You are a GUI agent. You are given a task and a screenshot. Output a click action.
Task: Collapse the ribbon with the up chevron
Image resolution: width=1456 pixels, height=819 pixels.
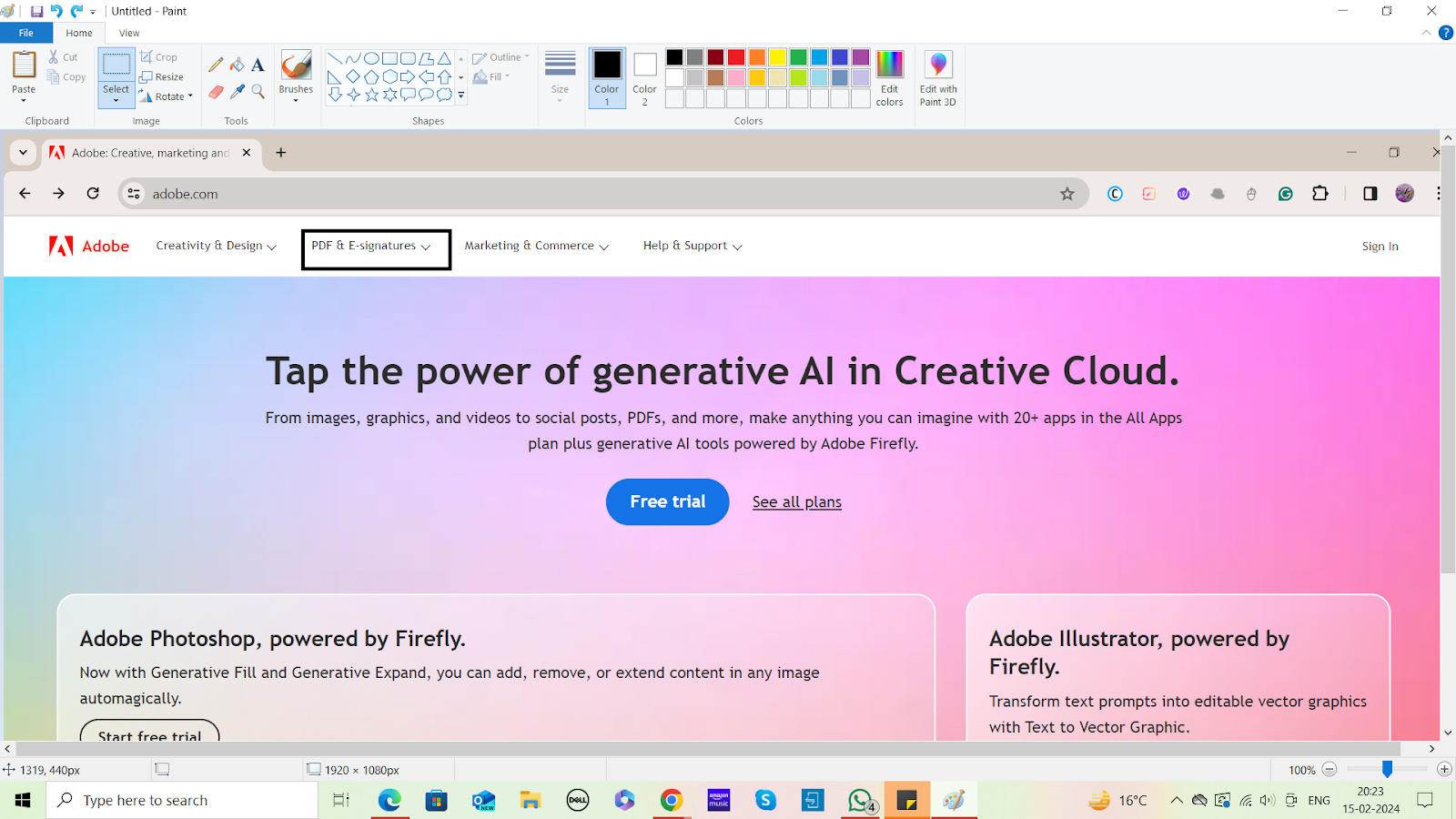(x=1426, y=33)
